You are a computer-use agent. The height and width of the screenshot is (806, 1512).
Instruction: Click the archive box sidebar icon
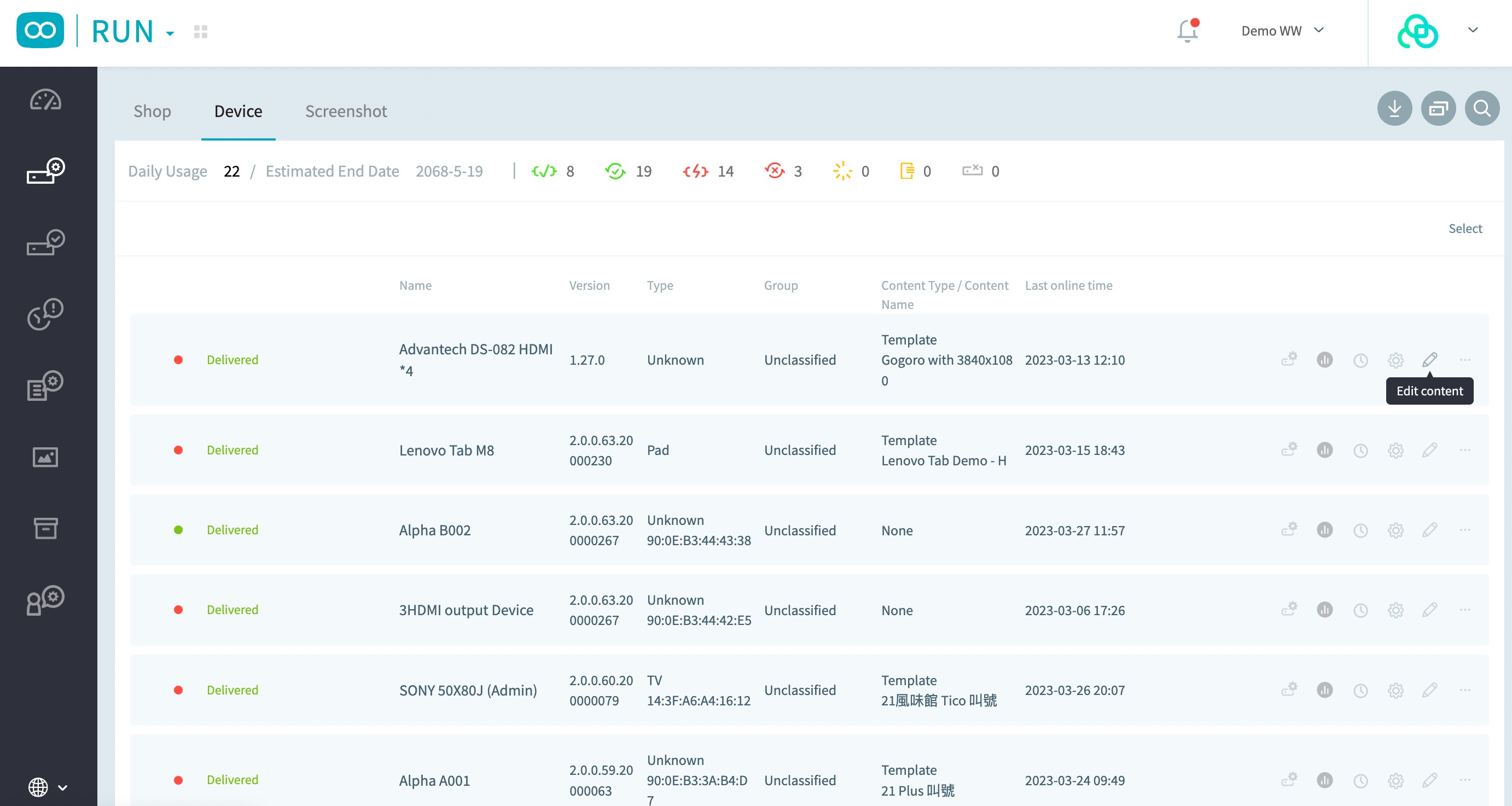click(45, 528)
